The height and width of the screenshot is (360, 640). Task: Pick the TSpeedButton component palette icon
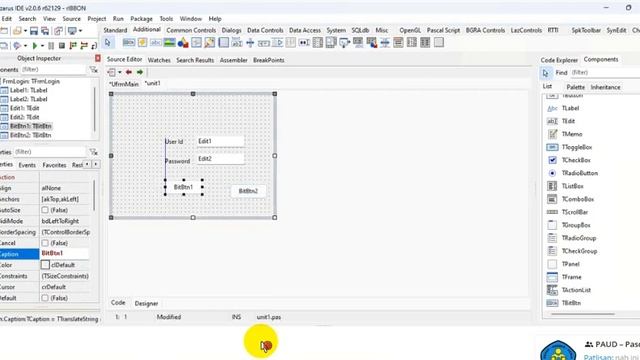coord(142,42)
